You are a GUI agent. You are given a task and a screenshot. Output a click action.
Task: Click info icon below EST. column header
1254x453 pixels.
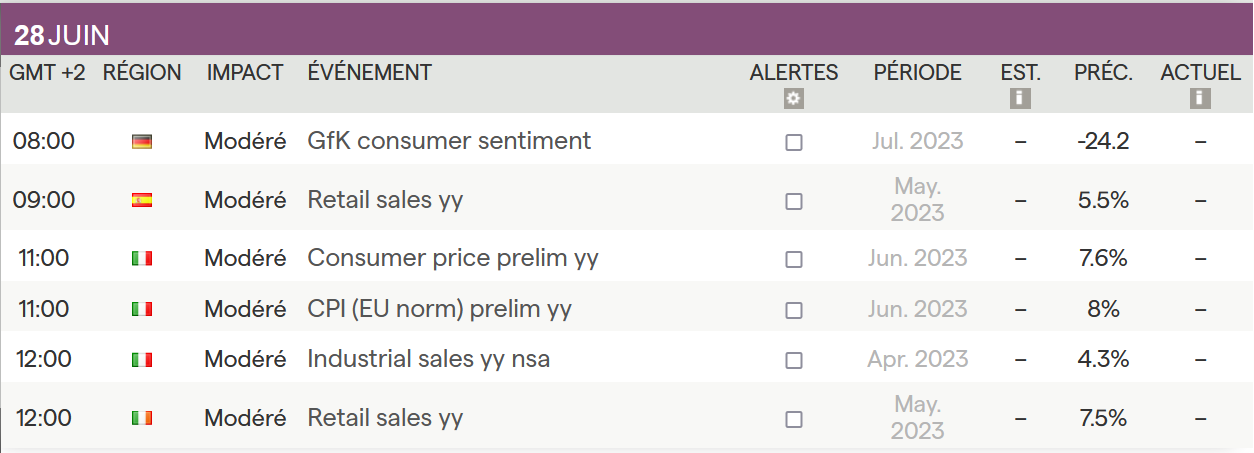point(1020,98)
